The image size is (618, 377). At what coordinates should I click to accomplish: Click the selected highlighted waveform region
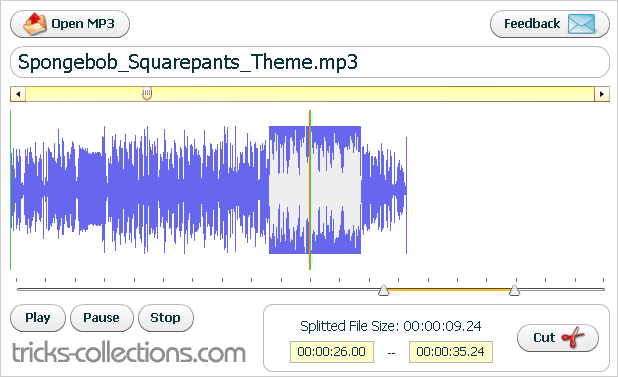315,190
